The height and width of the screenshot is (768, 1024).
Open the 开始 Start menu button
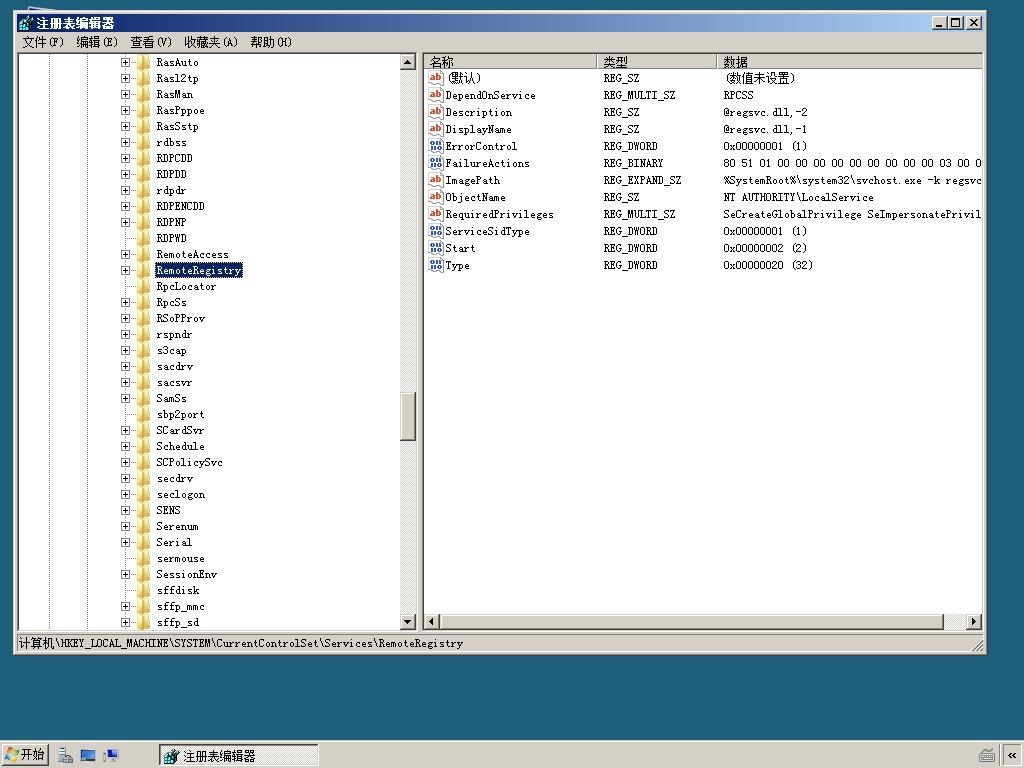[25, 755]
